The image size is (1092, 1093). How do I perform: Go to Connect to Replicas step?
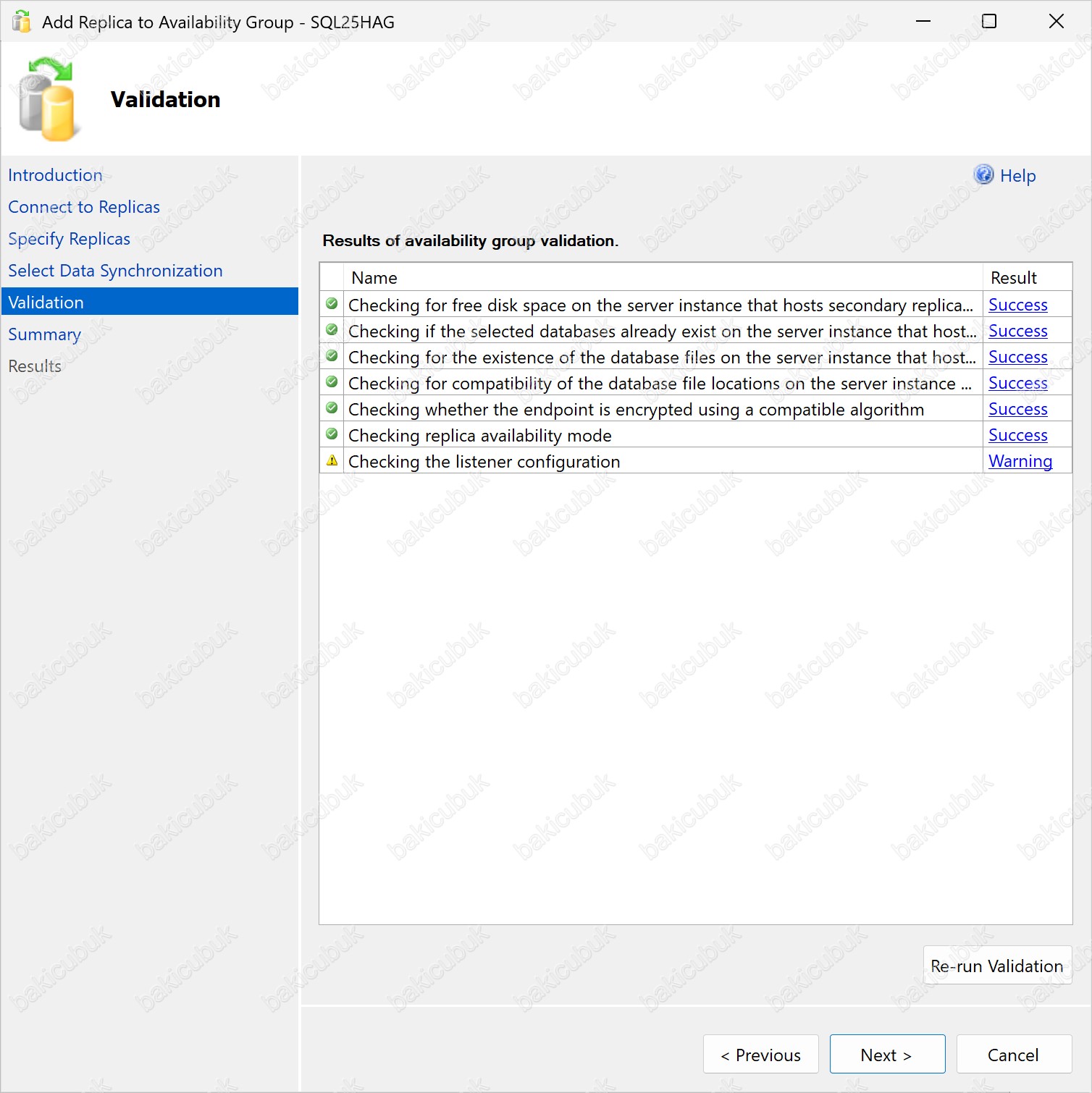click(x=84, y=207)
